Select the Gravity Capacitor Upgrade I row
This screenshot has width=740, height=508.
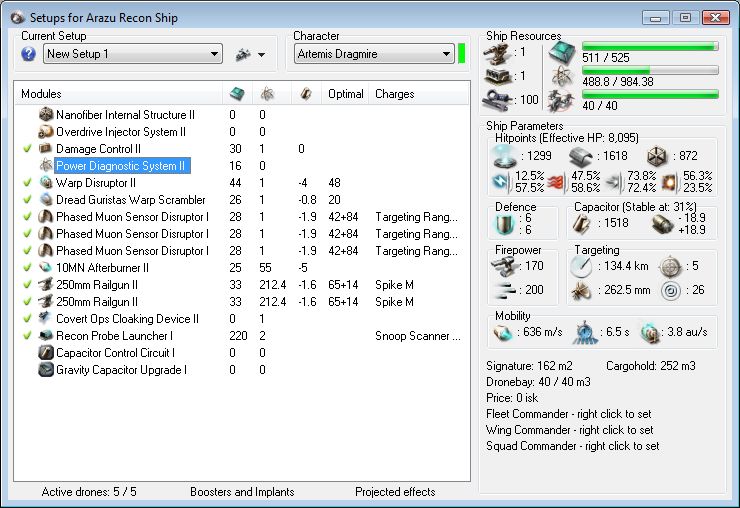[242, 369]
